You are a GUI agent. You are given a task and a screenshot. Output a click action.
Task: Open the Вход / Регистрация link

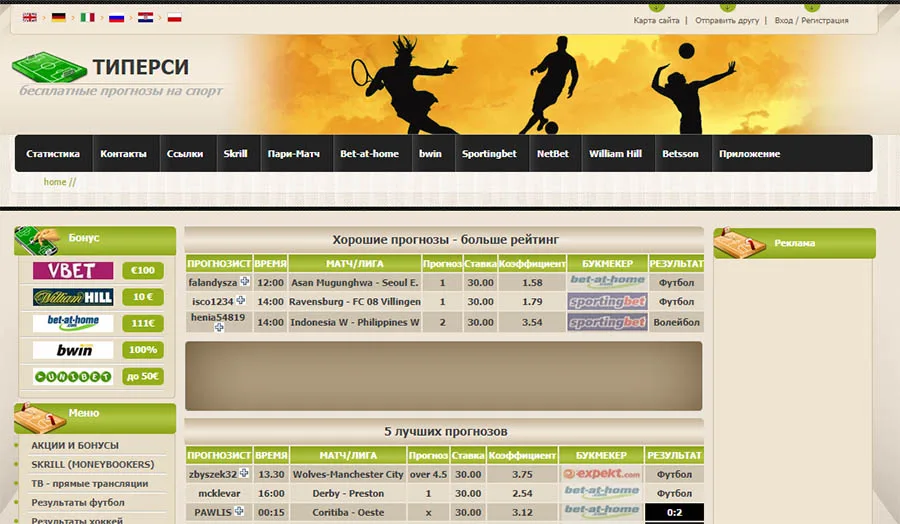pyautogui.click(x=811, y=20)
